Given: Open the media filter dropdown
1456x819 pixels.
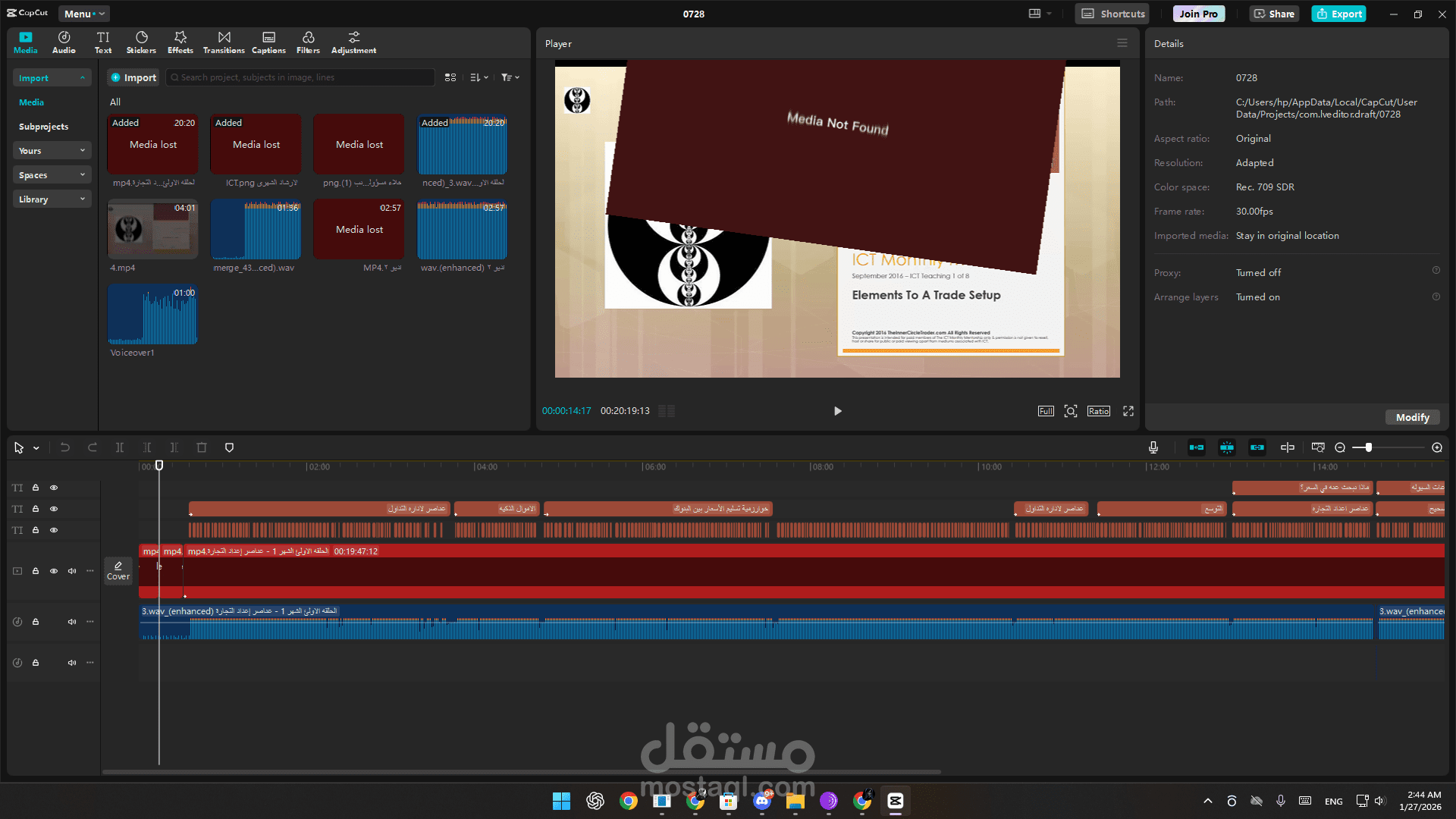Looking at the screenshot, I should pyautogui.click(x=510, y=77).
